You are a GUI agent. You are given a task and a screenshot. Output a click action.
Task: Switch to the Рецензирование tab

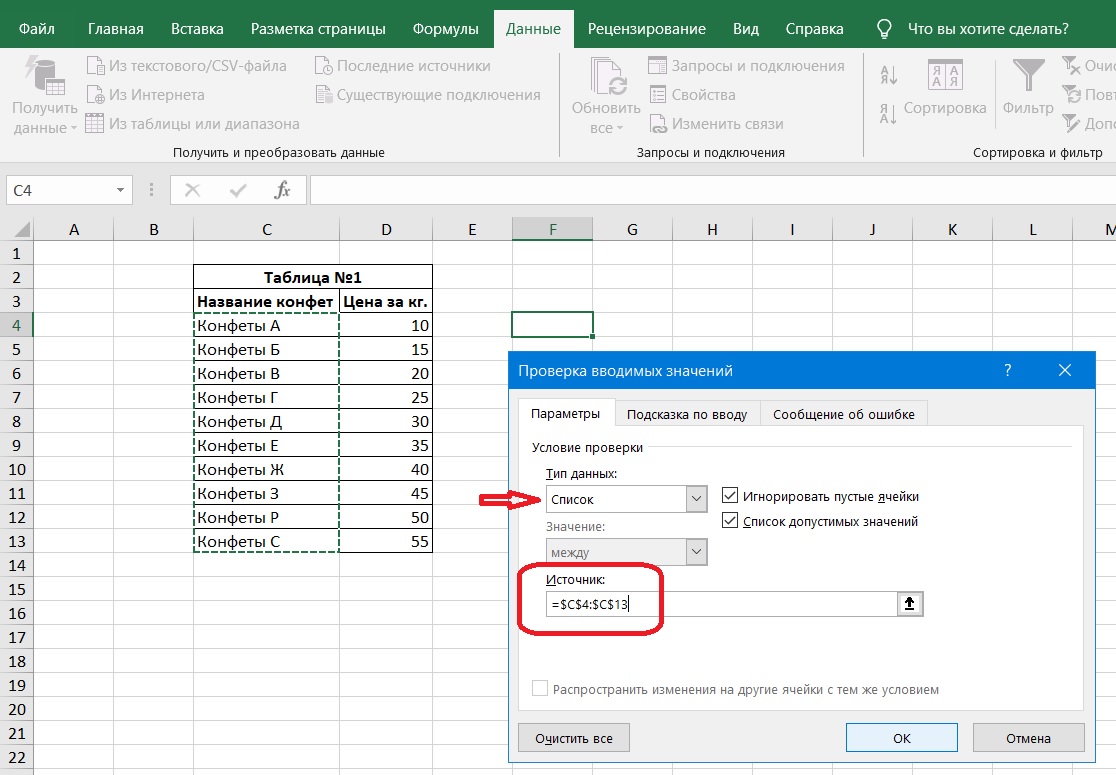click(646, 28)
